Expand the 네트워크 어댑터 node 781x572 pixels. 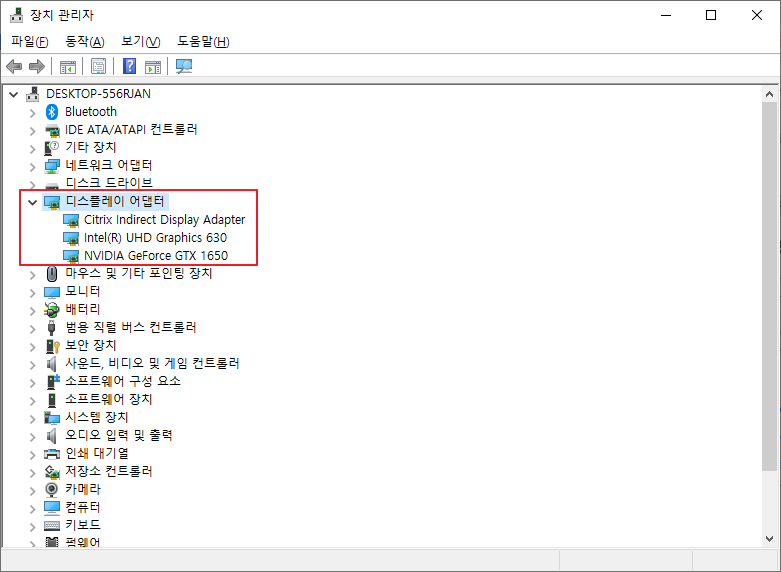click(x=33, y=167)
